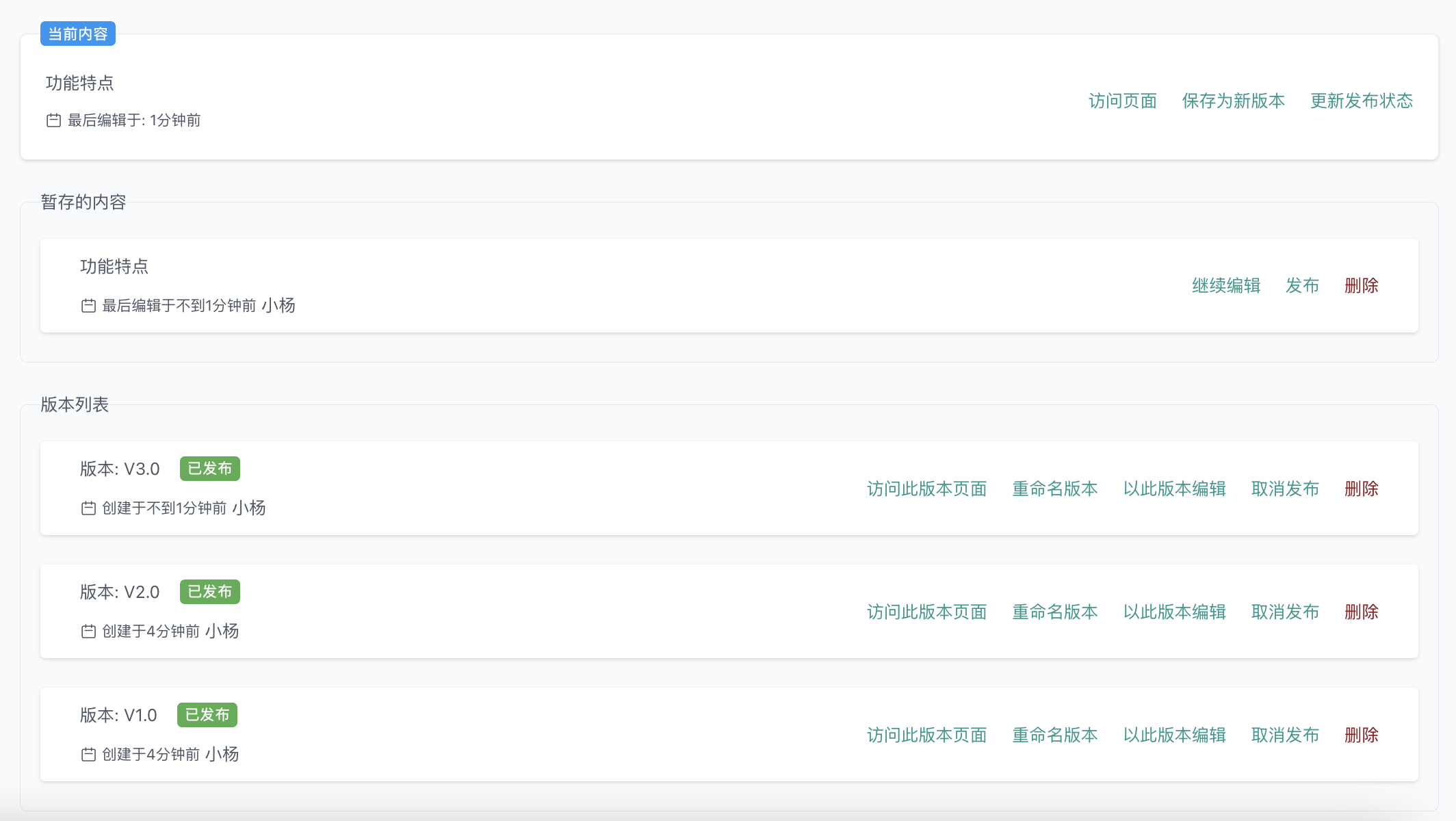Viewport: 1456px width, 821px height.
Task: Click 取消发布 for version V3.0
Action: (1285, 489)
